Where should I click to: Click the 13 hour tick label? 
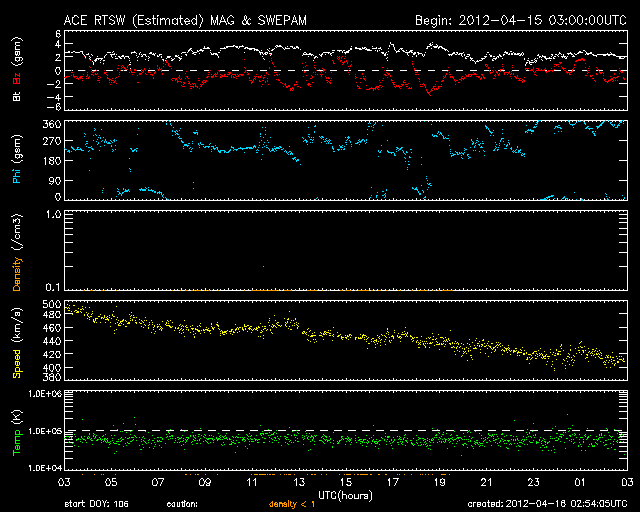click(297, 482)
